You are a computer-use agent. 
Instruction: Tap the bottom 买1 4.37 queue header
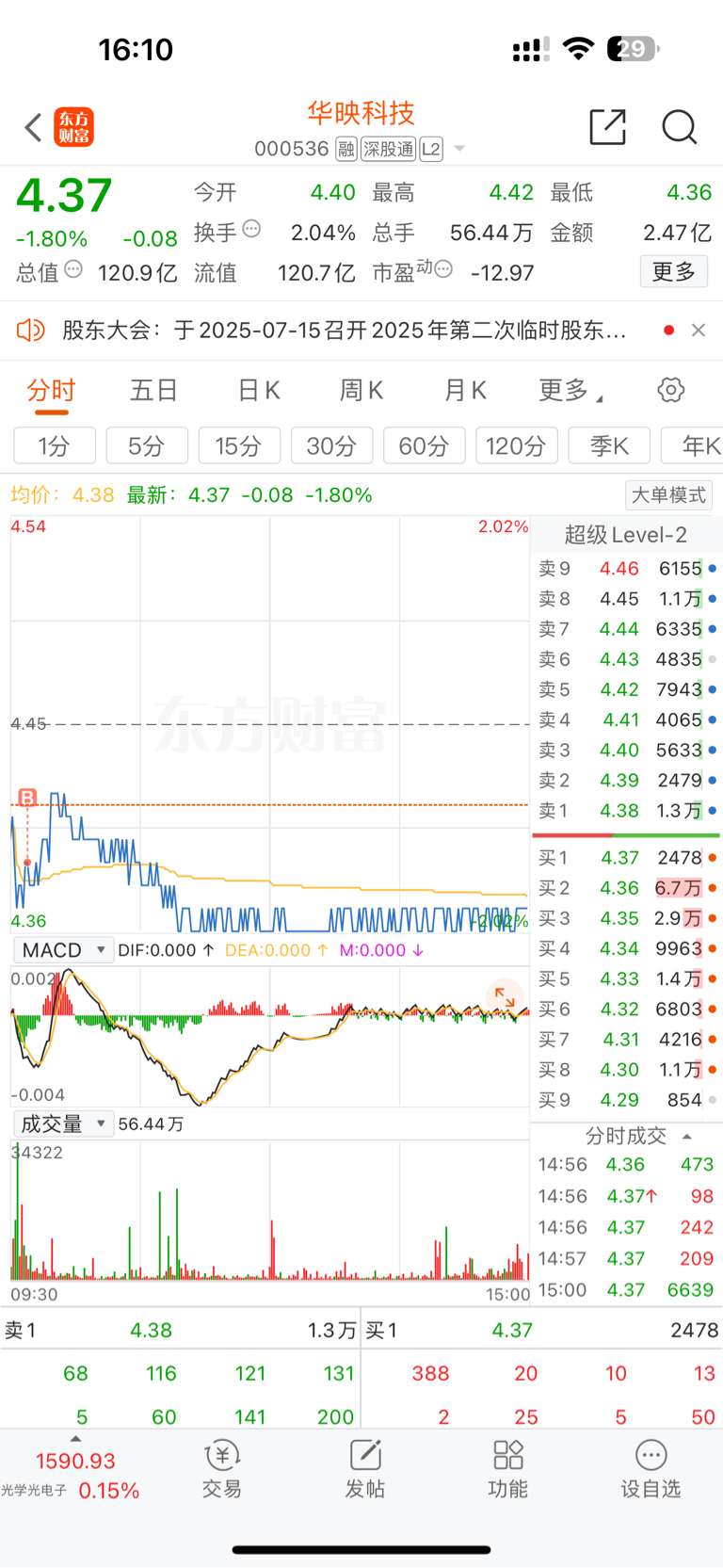pos(542,1330)
